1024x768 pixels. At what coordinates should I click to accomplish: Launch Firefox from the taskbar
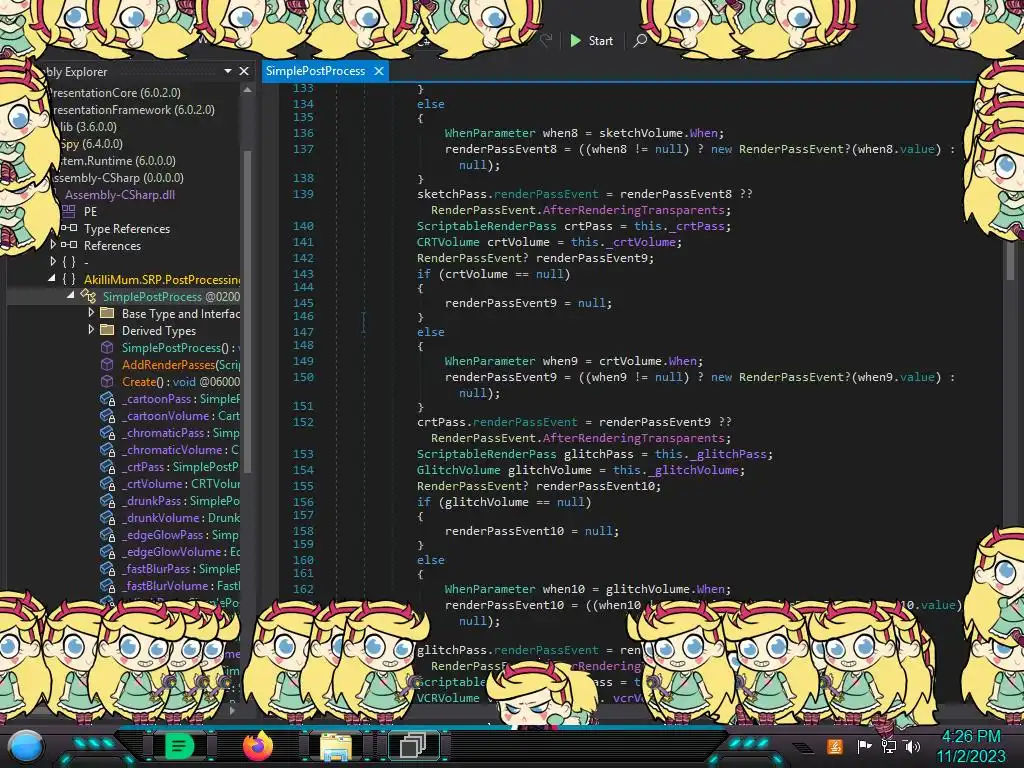(257, 746)
